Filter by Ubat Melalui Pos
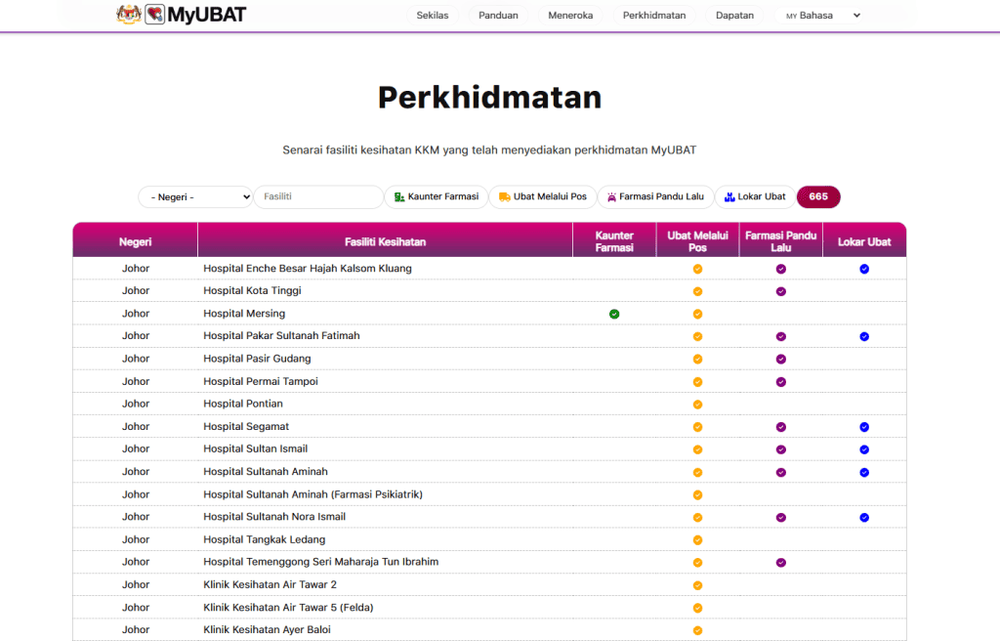 click(x=543, y=197)
